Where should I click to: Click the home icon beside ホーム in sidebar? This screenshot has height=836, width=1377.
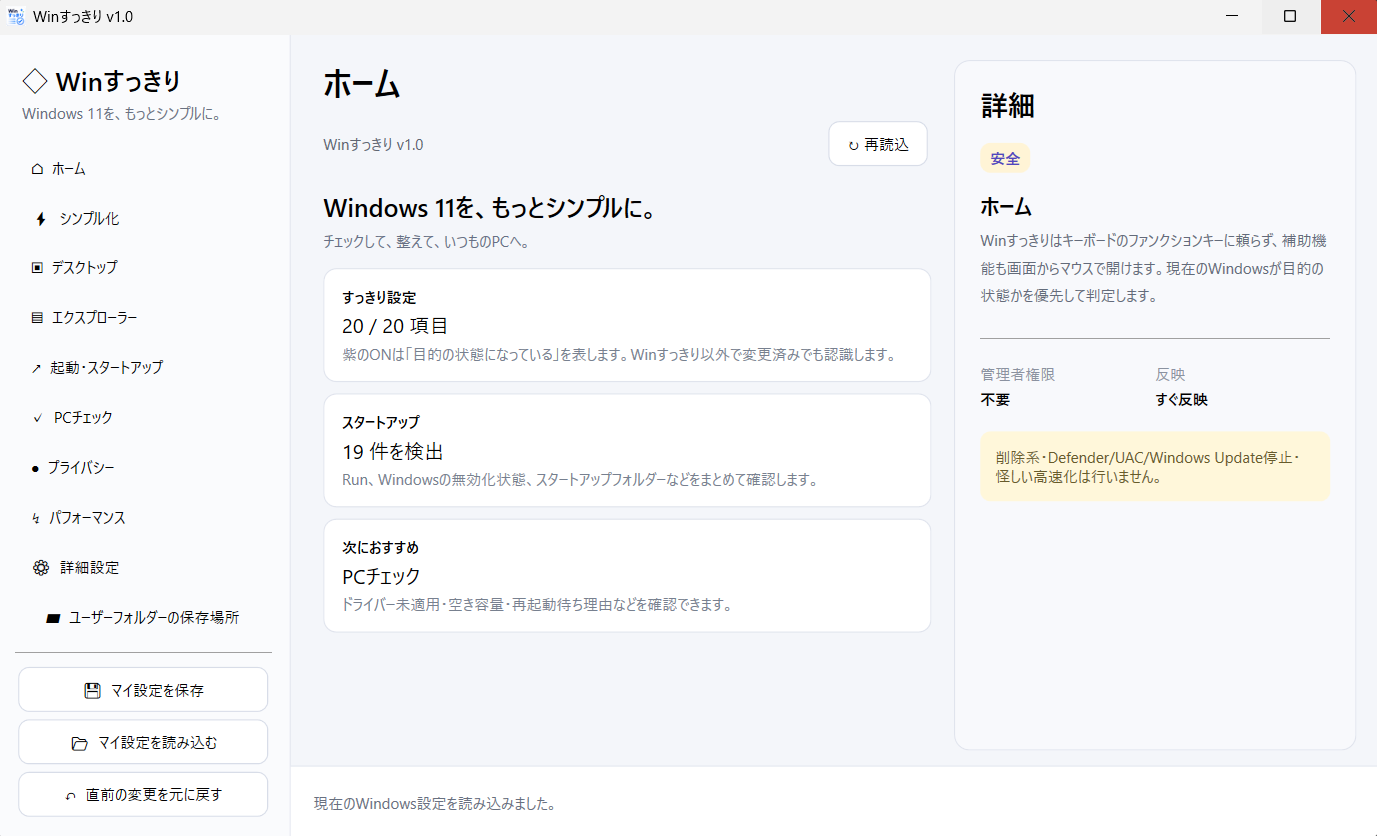tap(37, 169)
